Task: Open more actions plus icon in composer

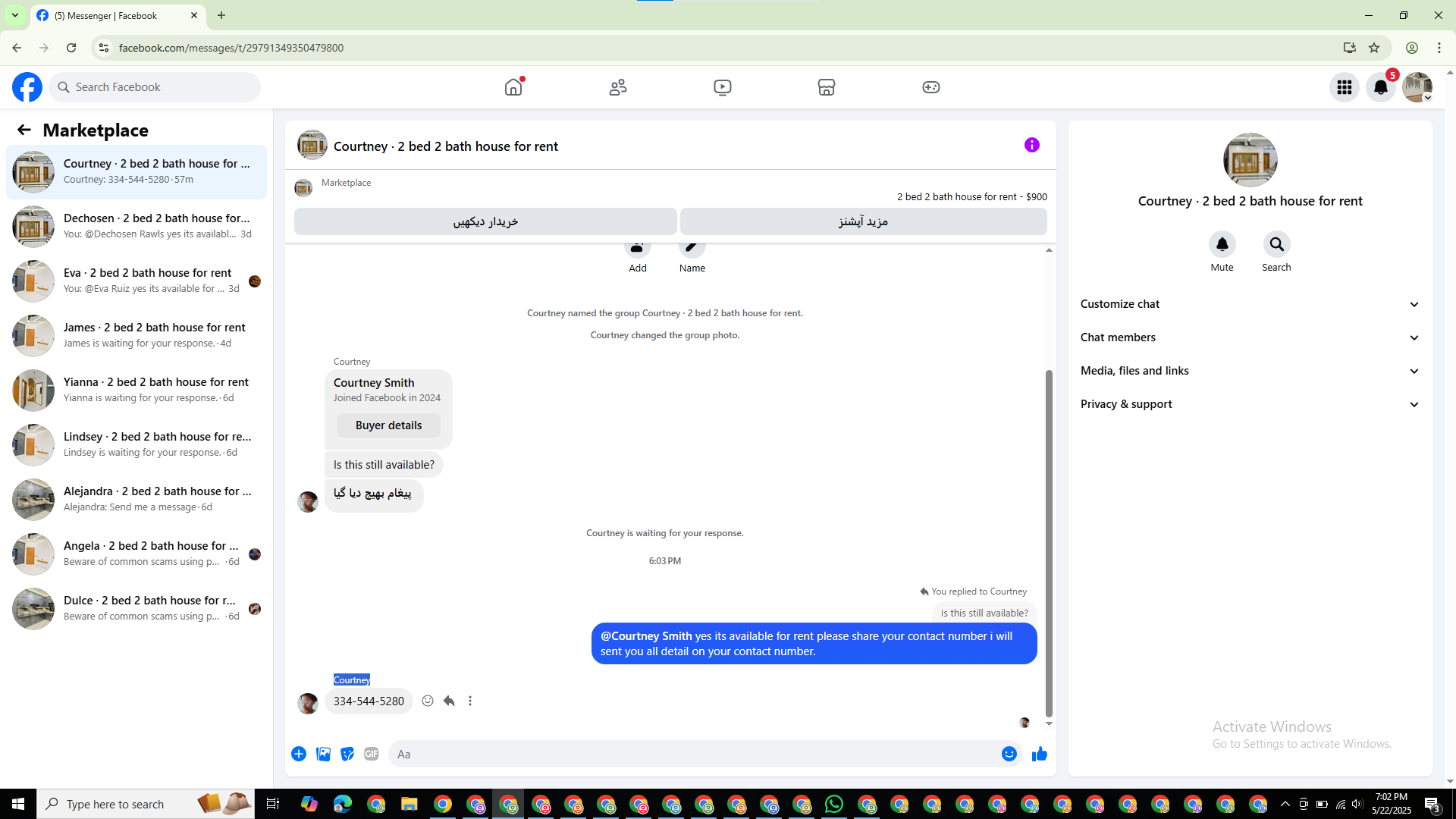Action: click(x=299, y=754)
